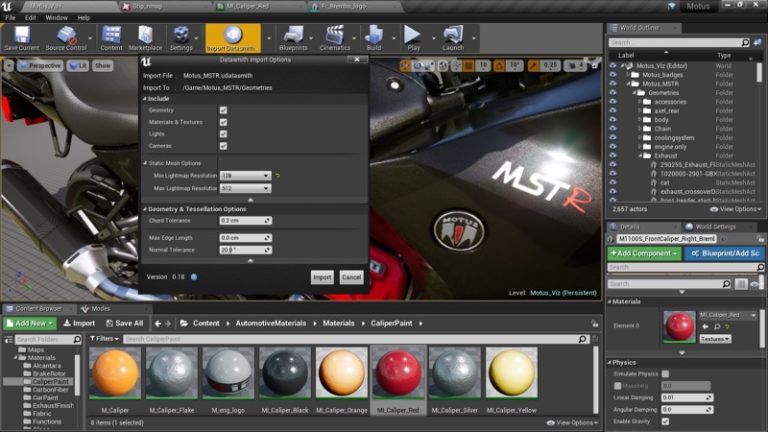Toggle visibility of the accessories folder
This screenshot has height=432, width=768.
613,101
